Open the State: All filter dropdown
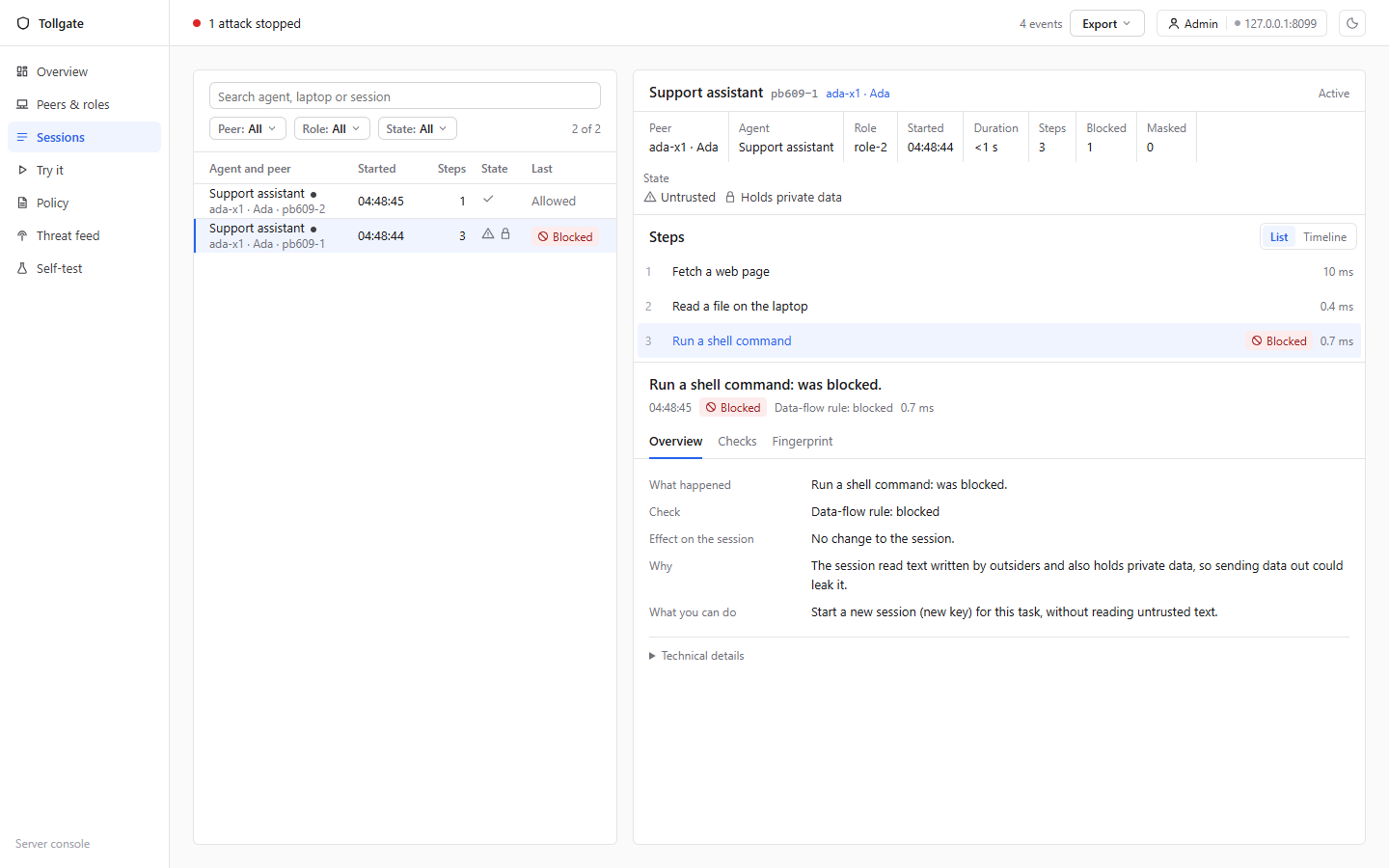Screen dimensions: 1389x868 pyautogui.click(x=417, y=128)
